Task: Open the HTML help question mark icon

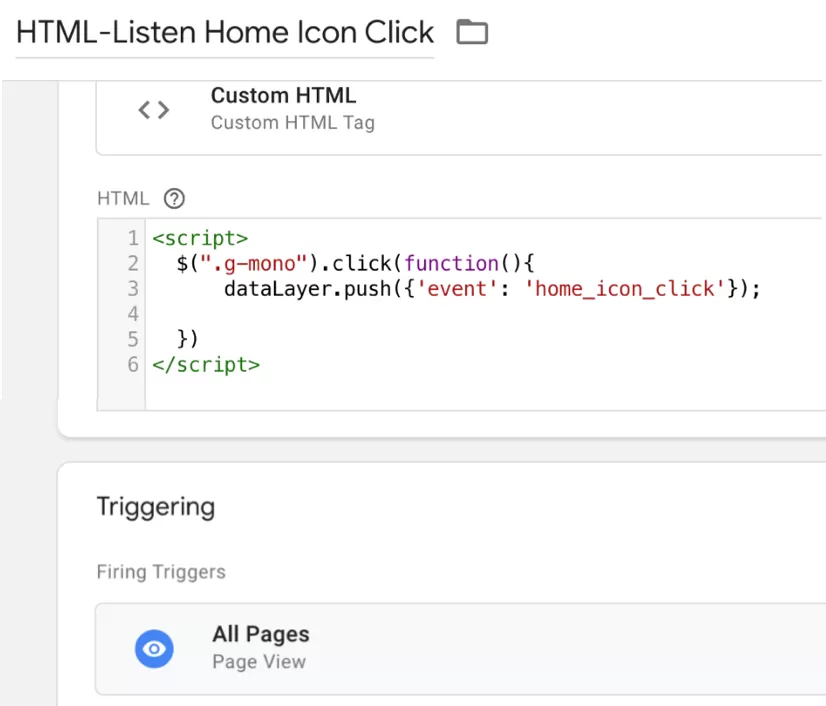Action: coord(174,199)
